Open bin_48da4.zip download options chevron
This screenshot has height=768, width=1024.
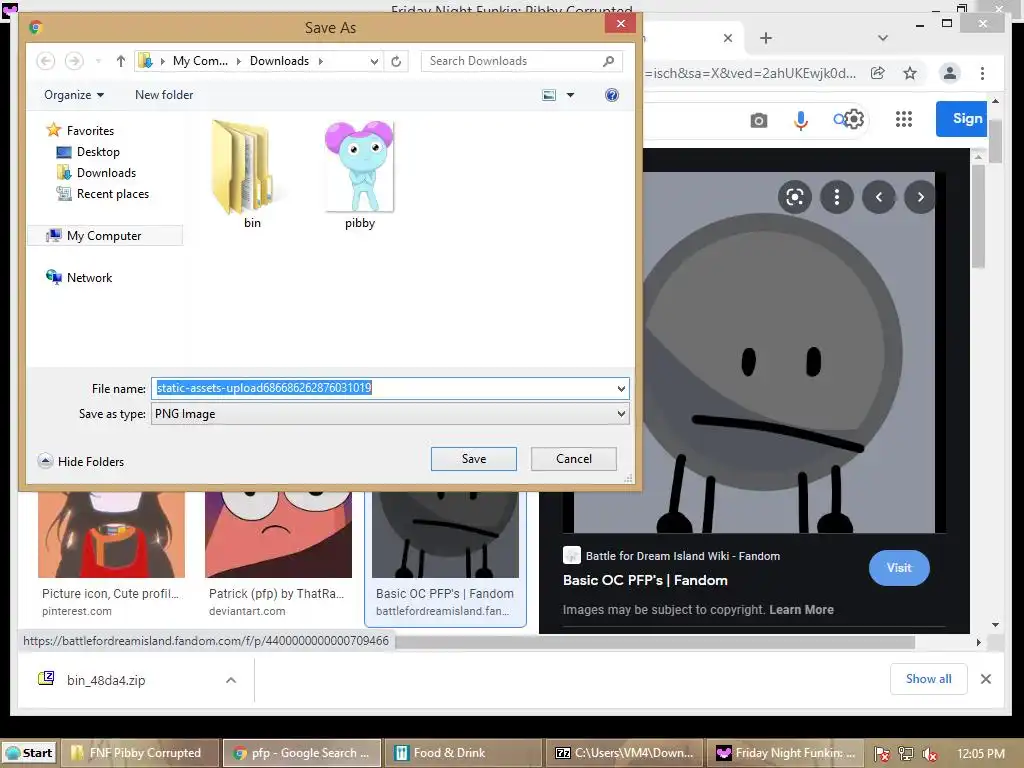coord(231,680)
